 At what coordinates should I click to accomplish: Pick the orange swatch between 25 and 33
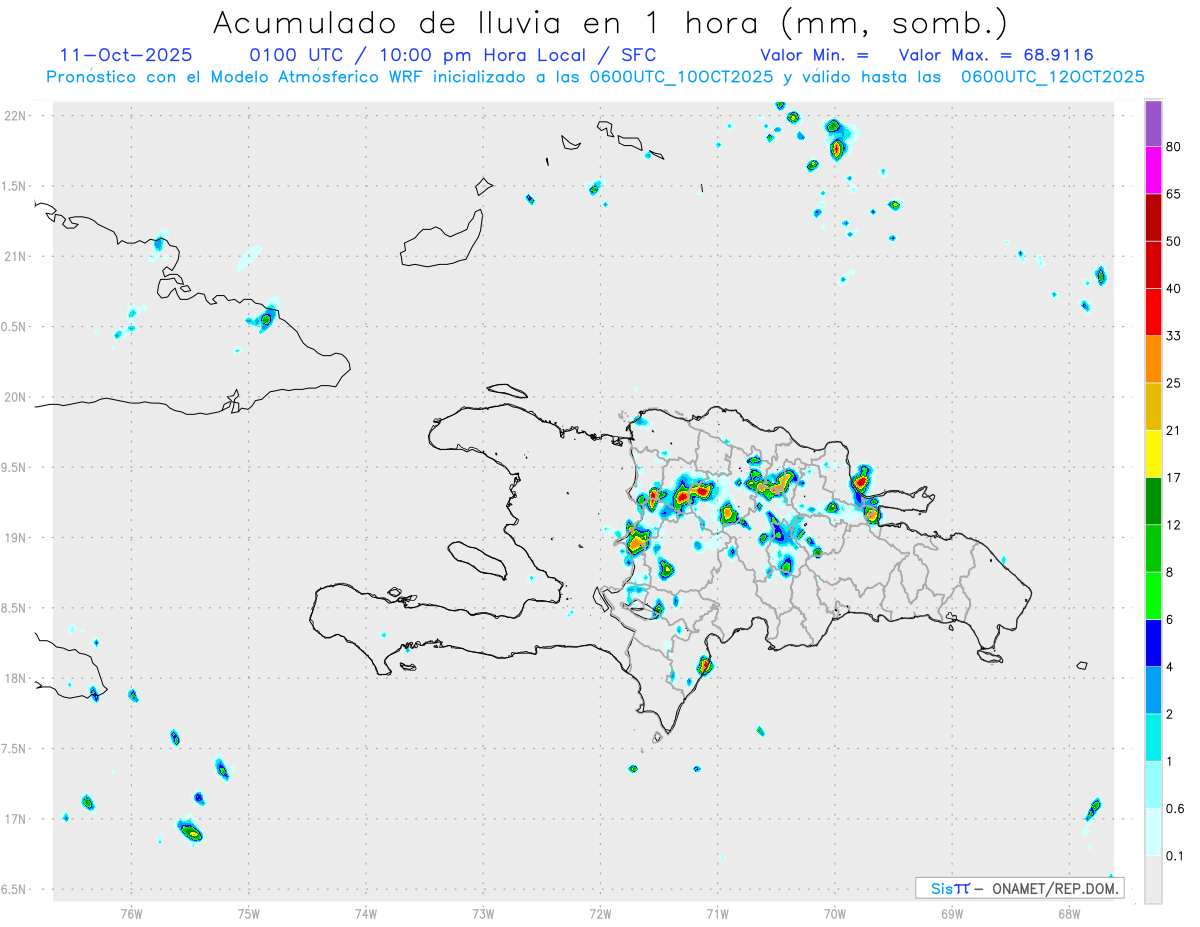click(1153, 359)
